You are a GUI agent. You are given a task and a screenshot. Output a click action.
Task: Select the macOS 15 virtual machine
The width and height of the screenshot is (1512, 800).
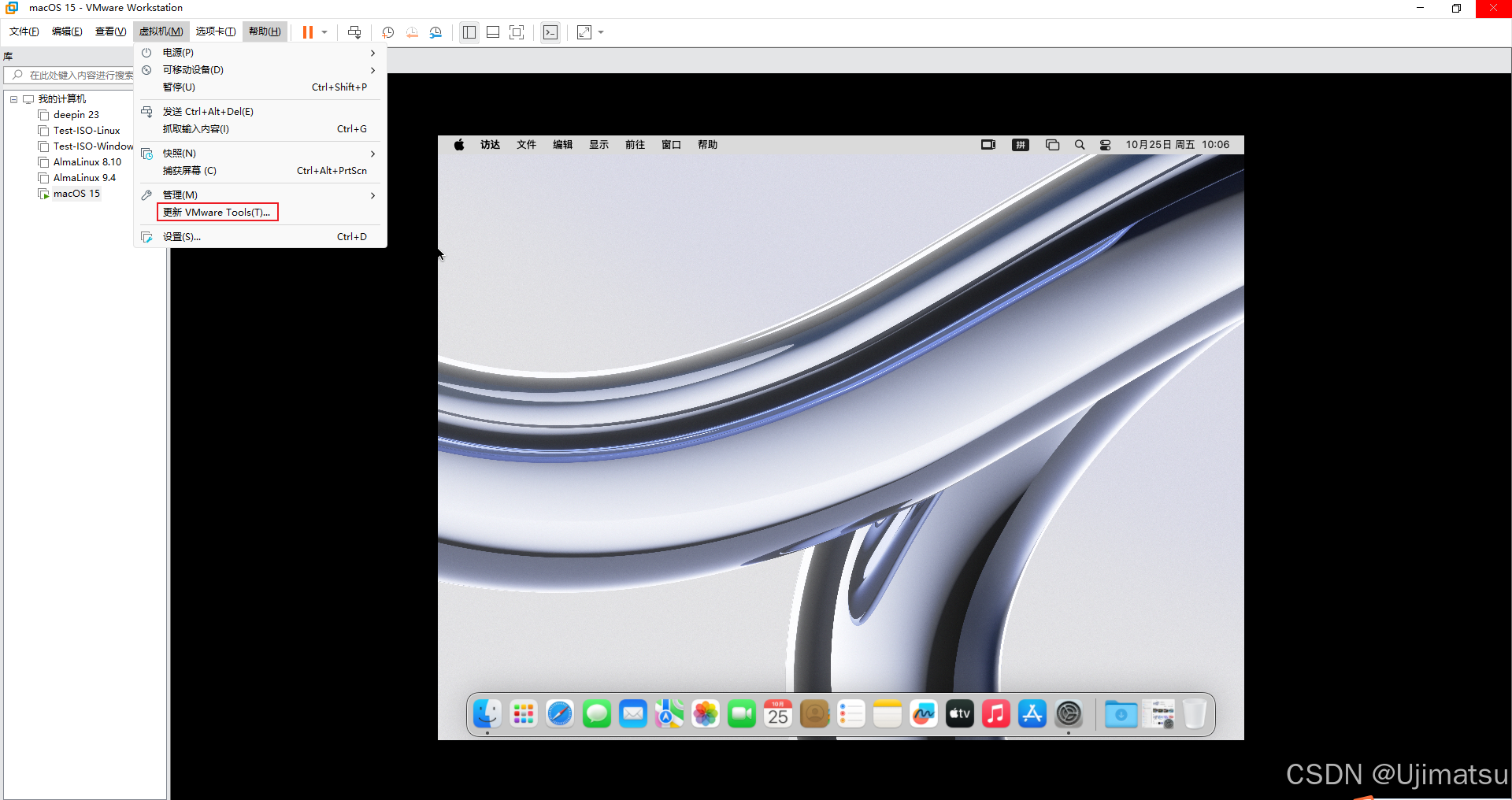coord(76,194)
